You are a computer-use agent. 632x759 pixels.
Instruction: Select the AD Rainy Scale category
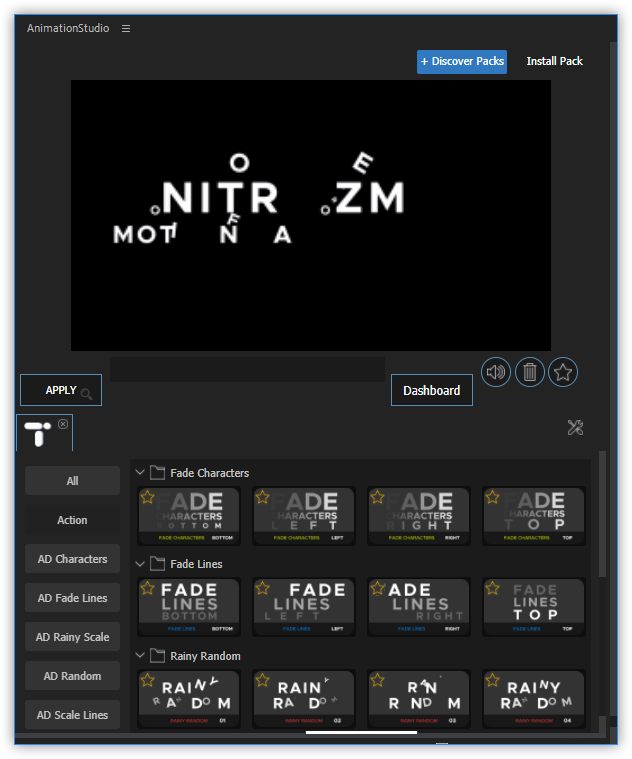click(72, 637)
